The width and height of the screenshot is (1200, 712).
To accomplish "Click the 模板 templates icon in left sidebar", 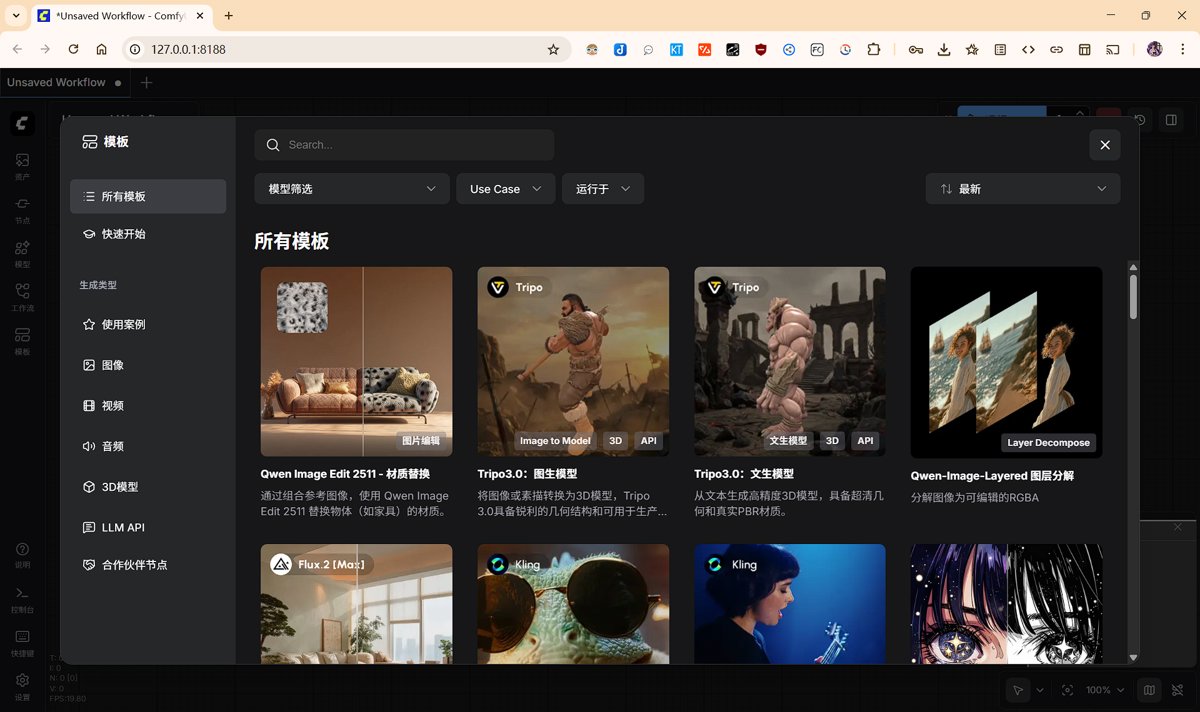I will coord(22,341).
